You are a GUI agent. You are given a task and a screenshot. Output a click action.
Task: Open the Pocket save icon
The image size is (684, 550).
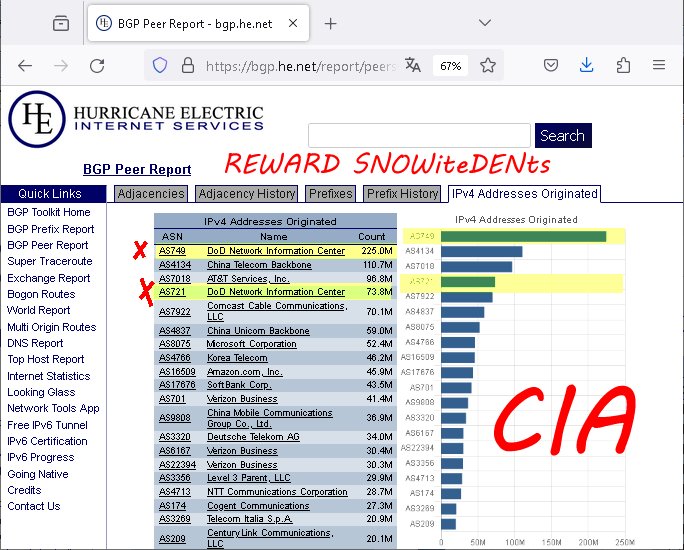click(x=551, y=65)
